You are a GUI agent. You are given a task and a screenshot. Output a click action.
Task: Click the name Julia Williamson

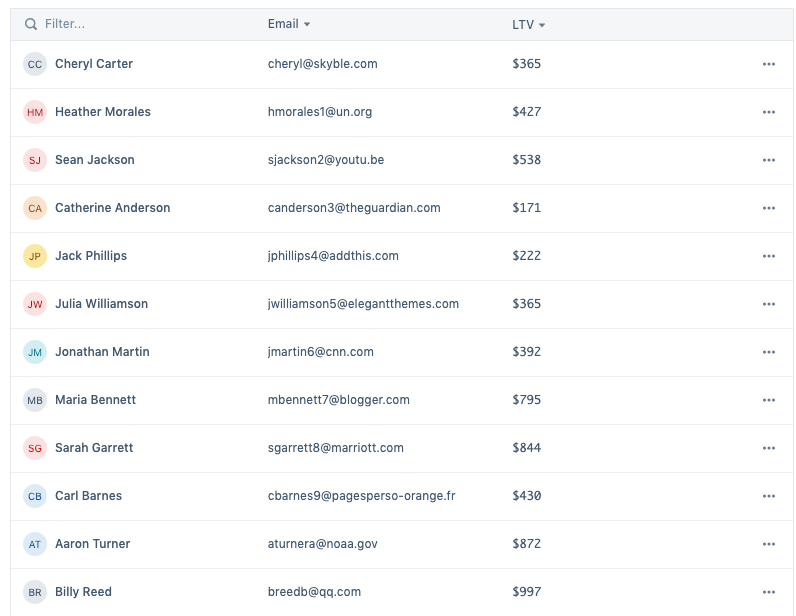101,304
